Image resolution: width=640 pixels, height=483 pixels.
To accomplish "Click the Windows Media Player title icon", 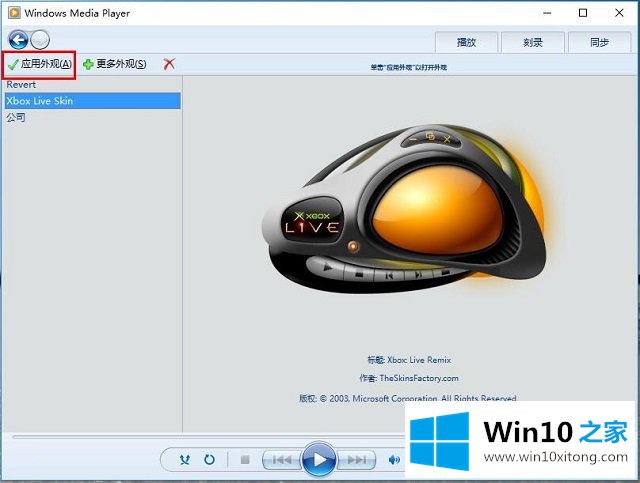I will coord(14,13).
